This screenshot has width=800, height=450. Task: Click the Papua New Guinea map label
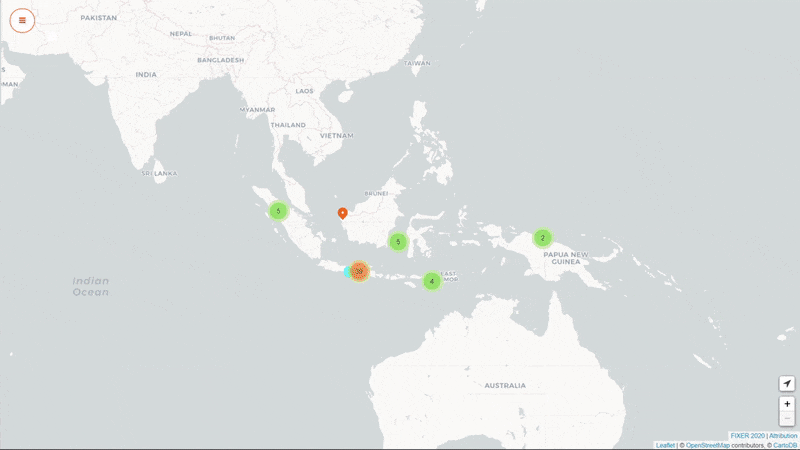click(x=570, y=254)
